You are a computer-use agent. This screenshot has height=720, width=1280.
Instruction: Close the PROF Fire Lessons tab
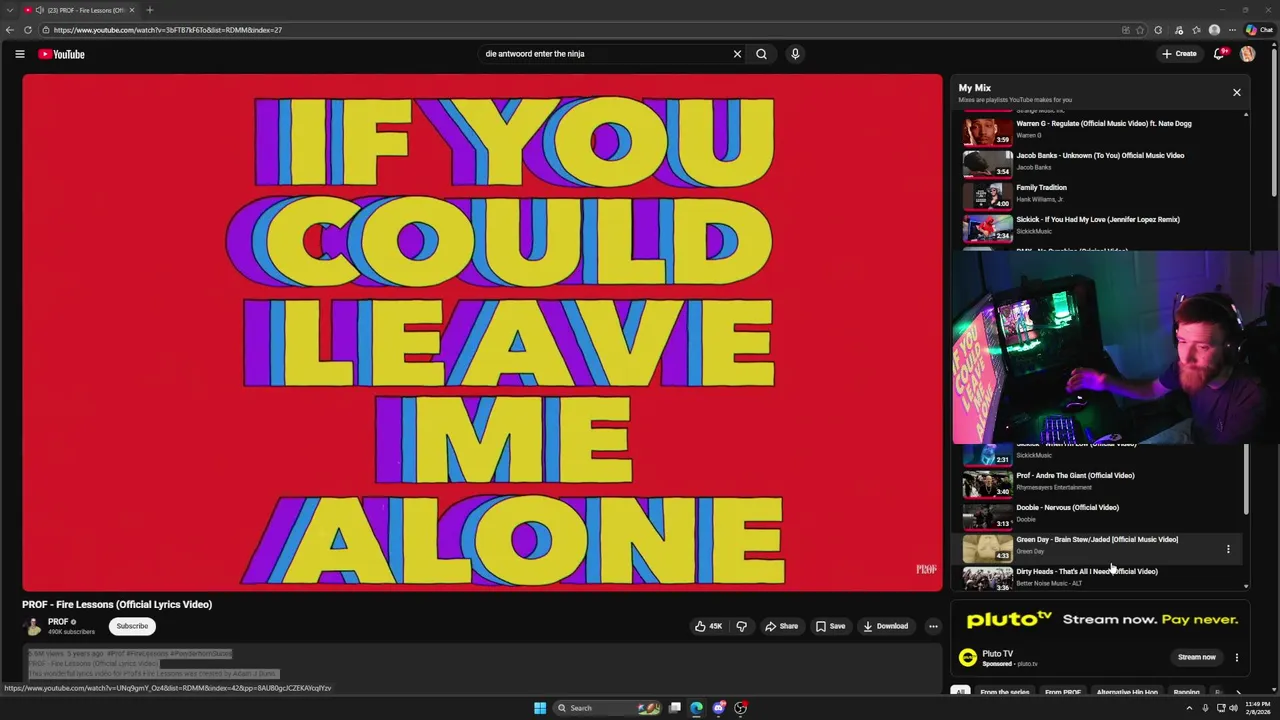[x=131, y=10]
